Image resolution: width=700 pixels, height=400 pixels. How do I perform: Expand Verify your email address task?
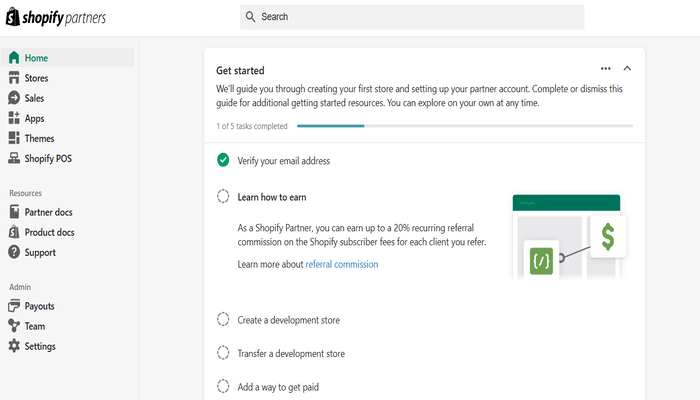(x=283, y=161)
